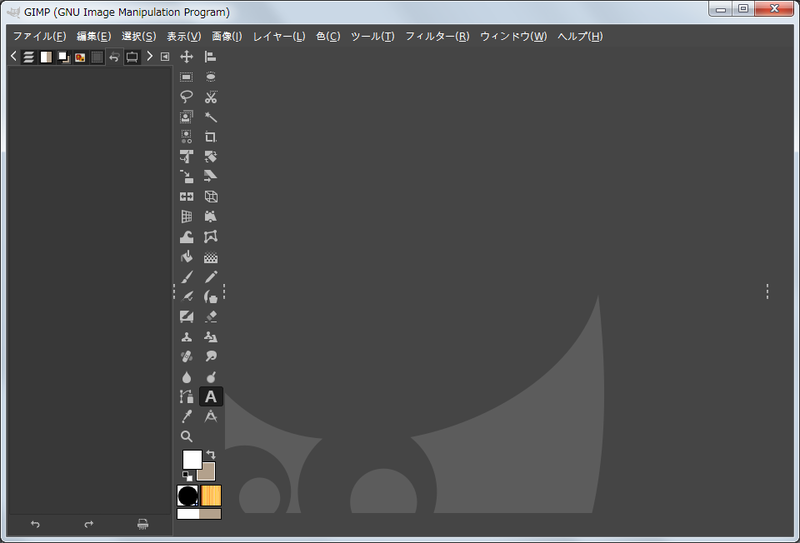The width and height of the screenshot is (800, 543).
Task: Switch to the Images dock tab with flower thumbnail
Action: 80,57
